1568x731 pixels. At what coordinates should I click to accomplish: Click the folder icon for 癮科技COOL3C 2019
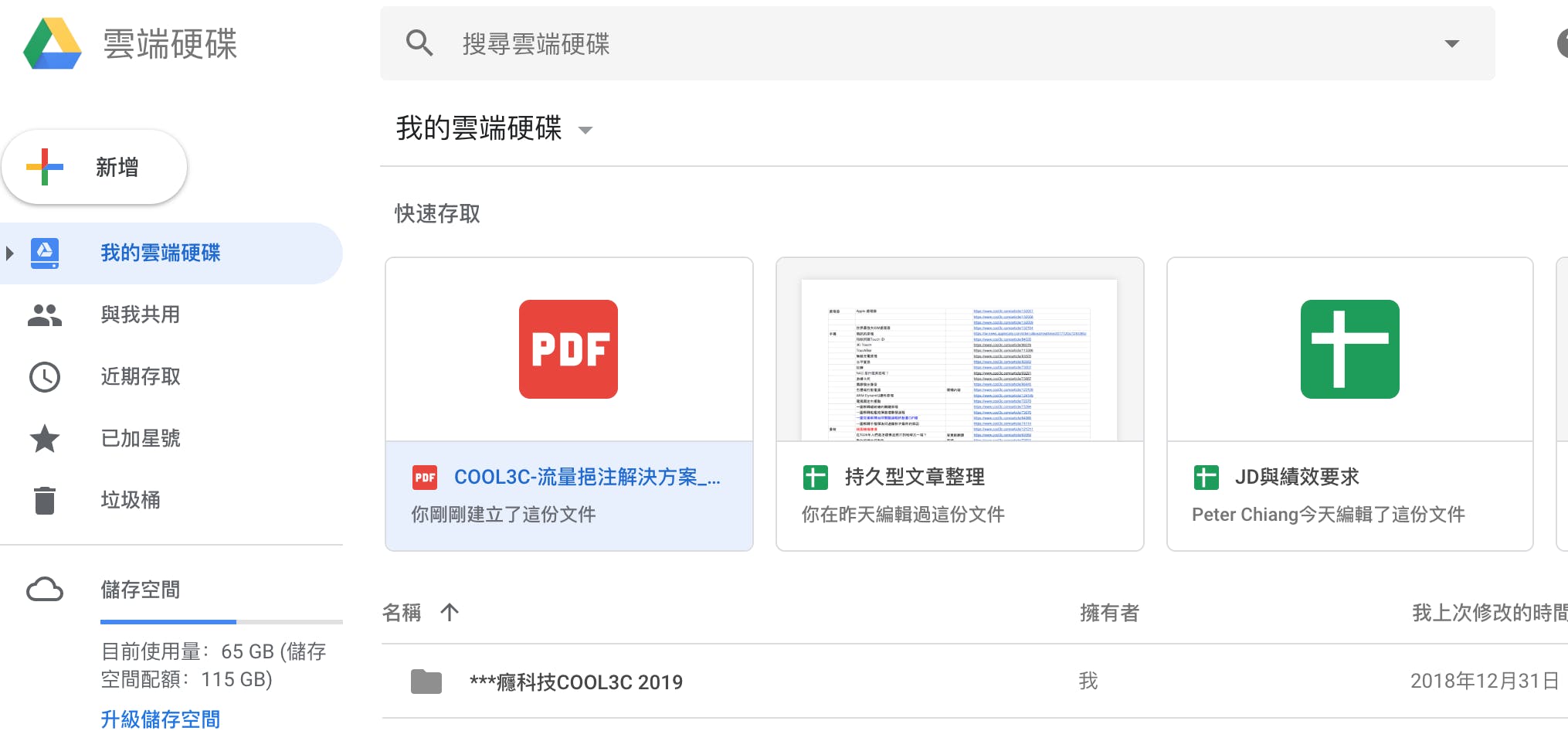point(426,682)
